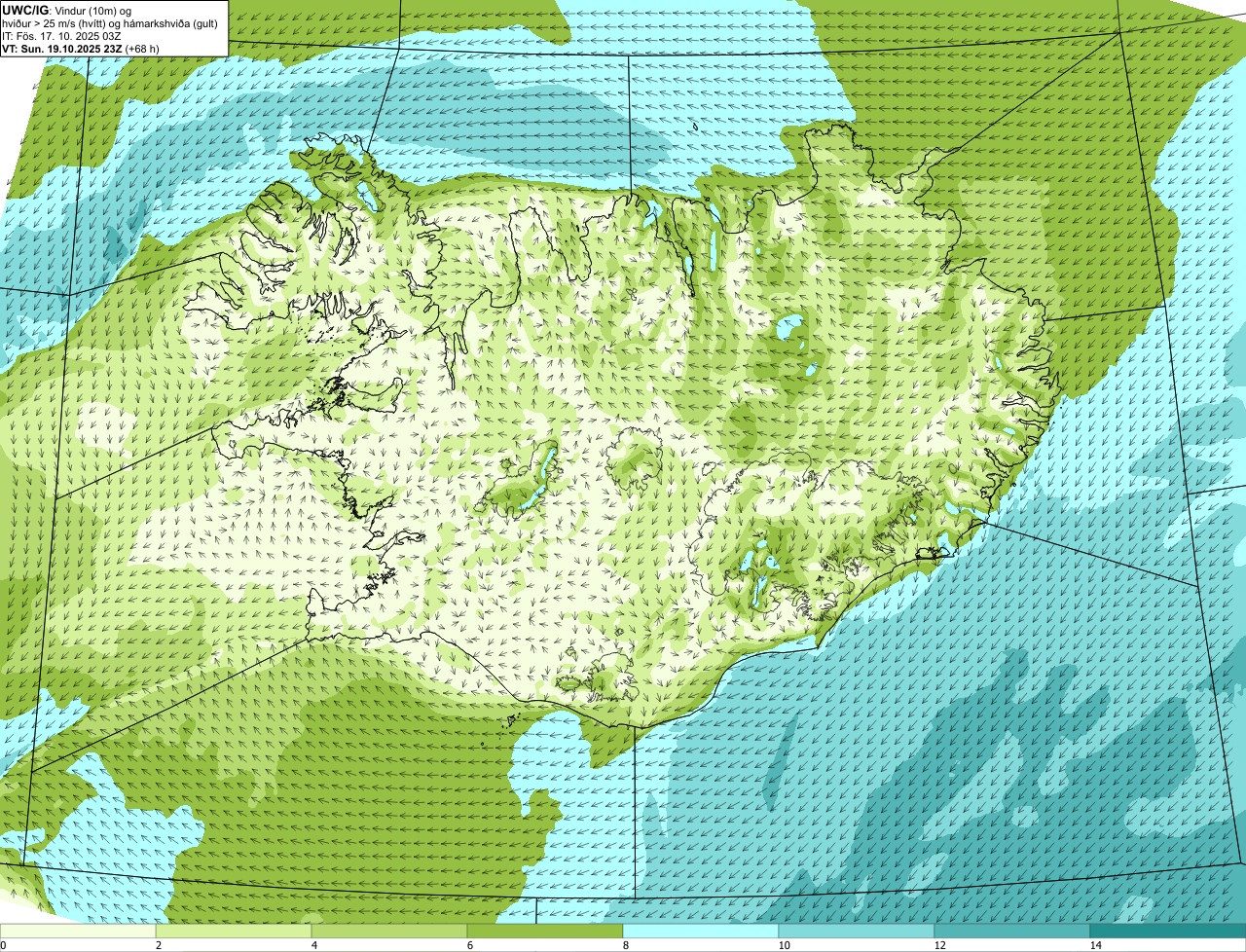
Task: Click the legend scale label '12'
Action: pos(939,945)
